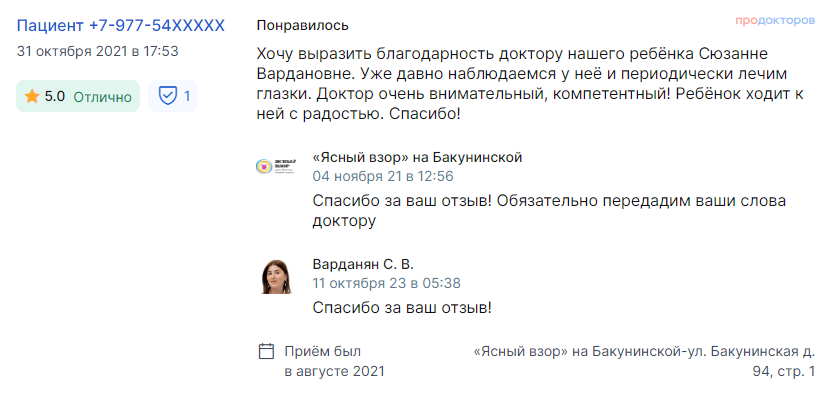Image resolution: width=825 pixels, height=397 pixels.
Task: Click the gold star rating icon
Action: (x=32, y=96)
